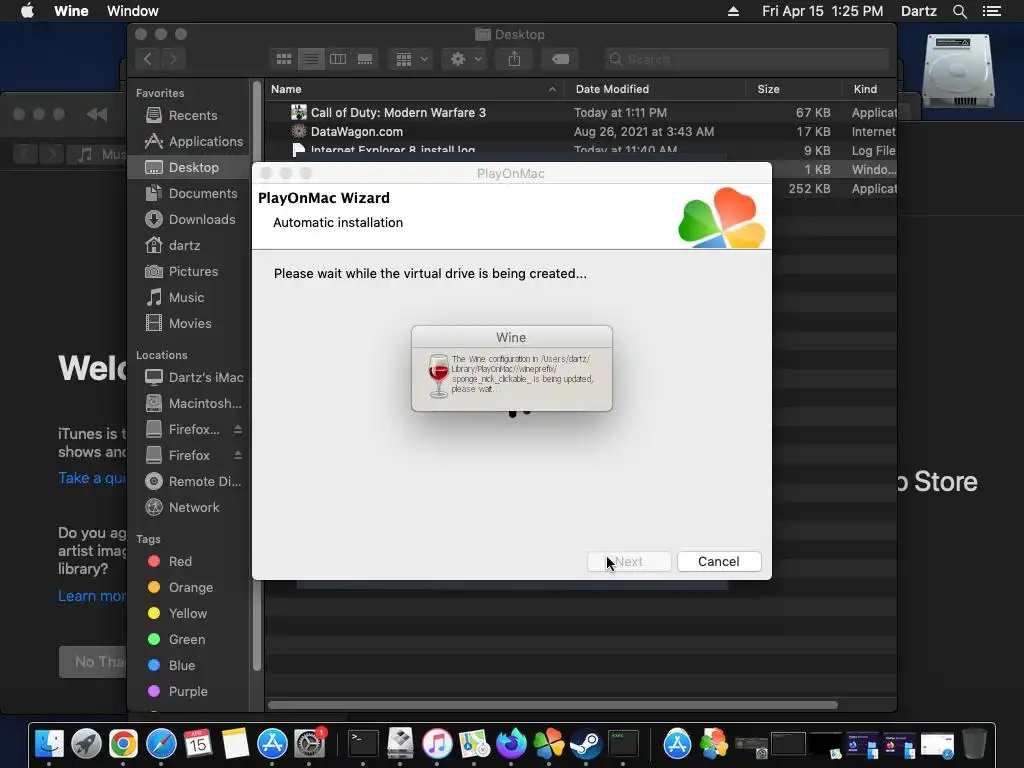Switch Finder to list view

point(311,59)
